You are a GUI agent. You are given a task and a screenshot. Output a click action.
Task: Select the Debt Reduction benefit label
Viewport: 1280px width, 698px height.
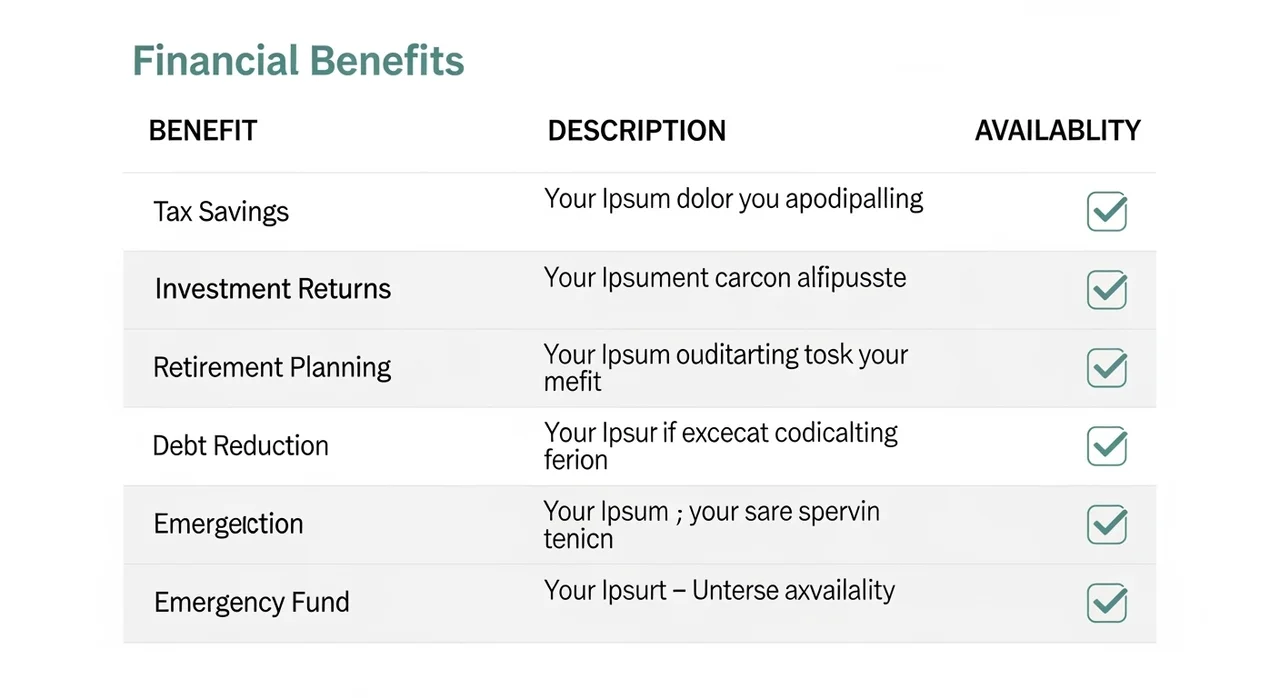pyautogui.click(x=240, y=446)
